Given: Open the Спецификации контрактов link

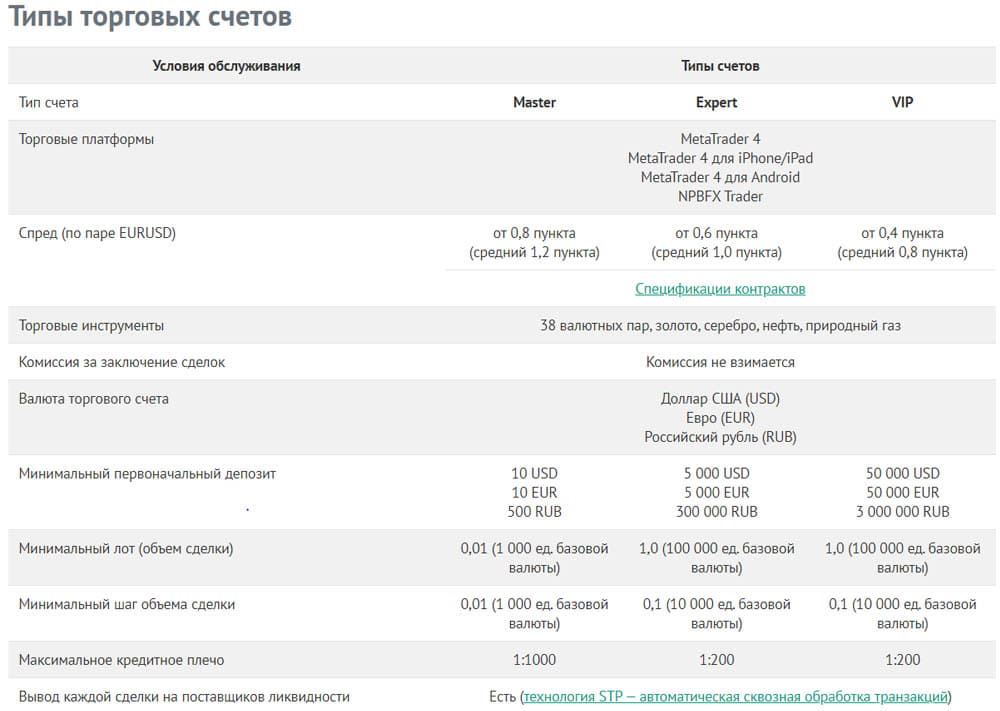Looking at the screenshot, I should 720,289.
